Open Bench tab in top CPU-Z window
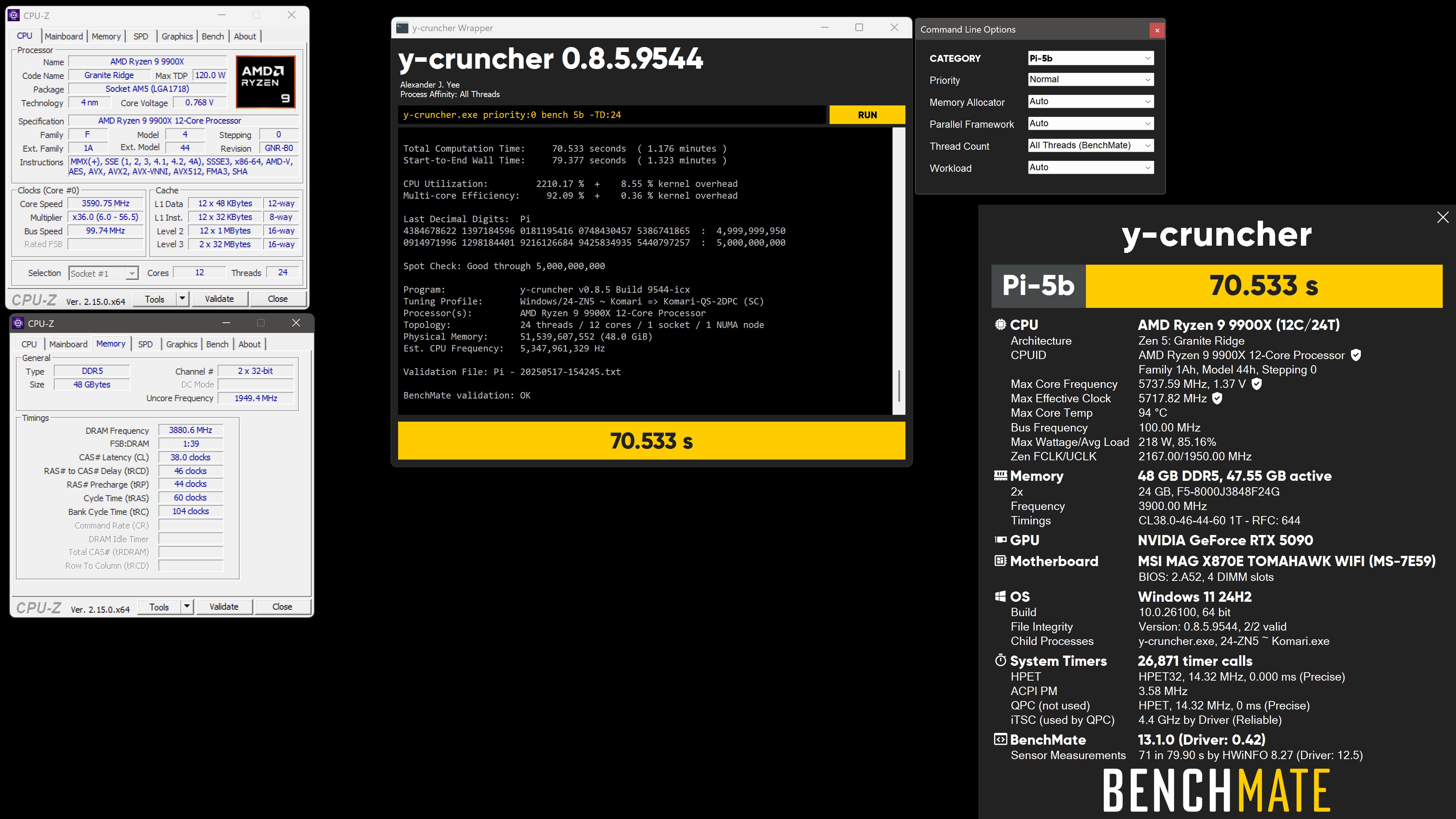This screenshot has width=1456, height=819. (213, 36)
